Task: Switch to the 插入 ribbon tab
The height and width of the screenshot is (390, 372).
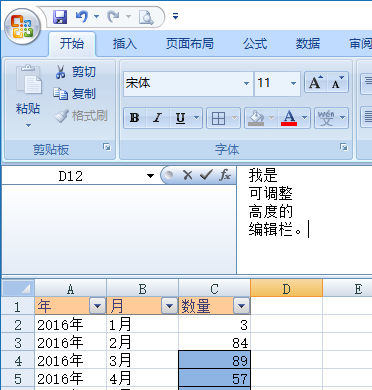Action: click(124, 44)
